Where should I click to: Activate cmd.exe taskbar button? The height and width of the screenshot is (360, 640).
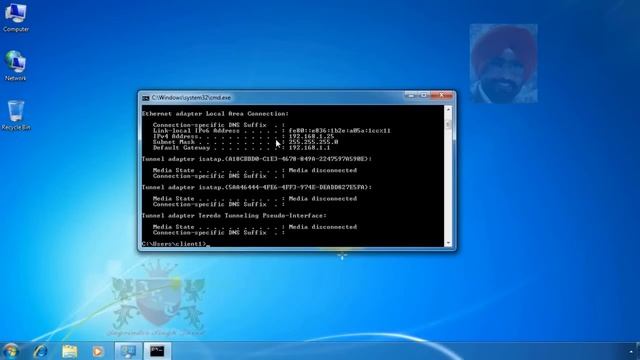click(x=157, y=351)
